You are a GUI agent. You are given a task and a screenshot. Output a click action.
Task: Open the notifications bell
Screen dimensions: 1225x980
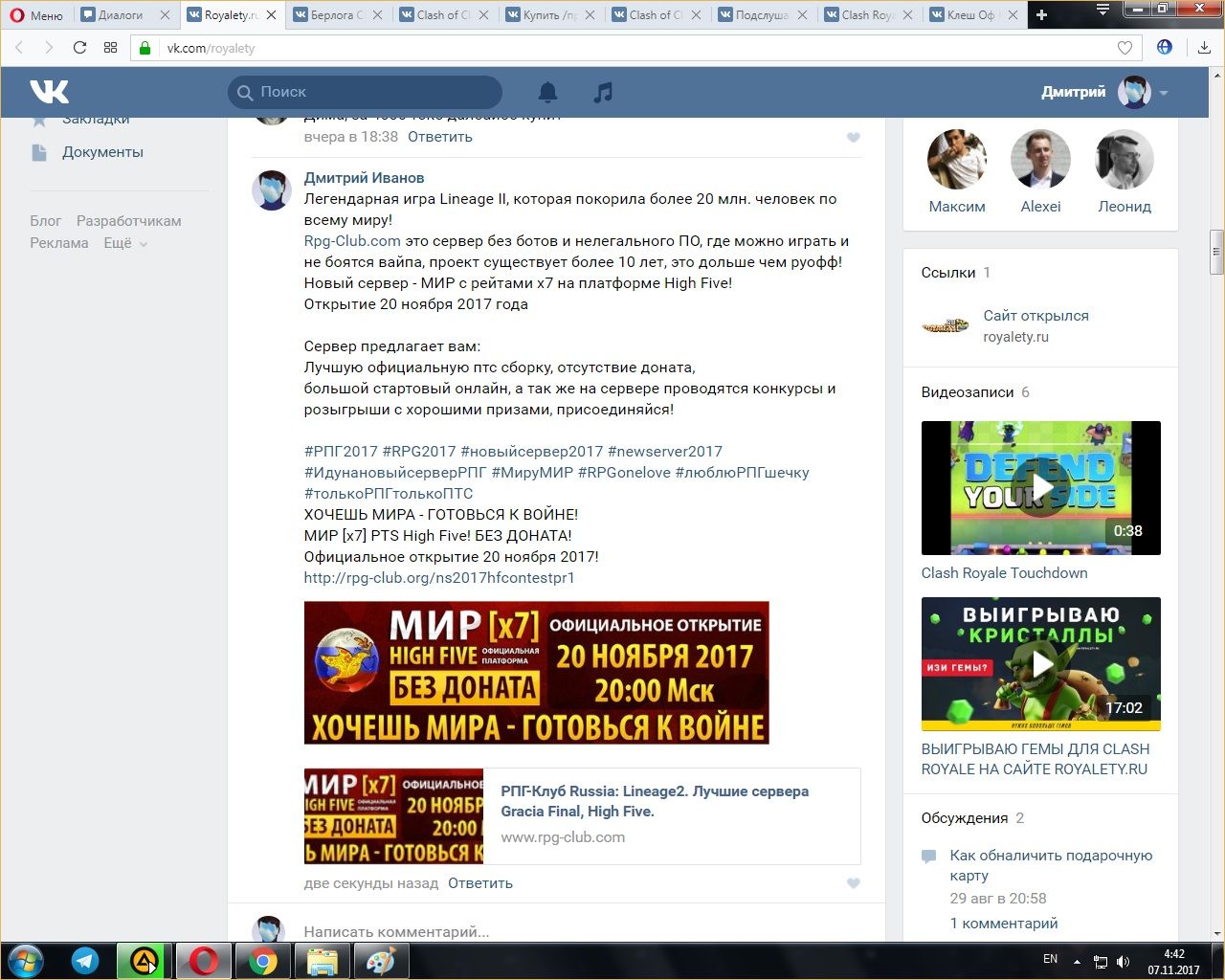[547, 92]
